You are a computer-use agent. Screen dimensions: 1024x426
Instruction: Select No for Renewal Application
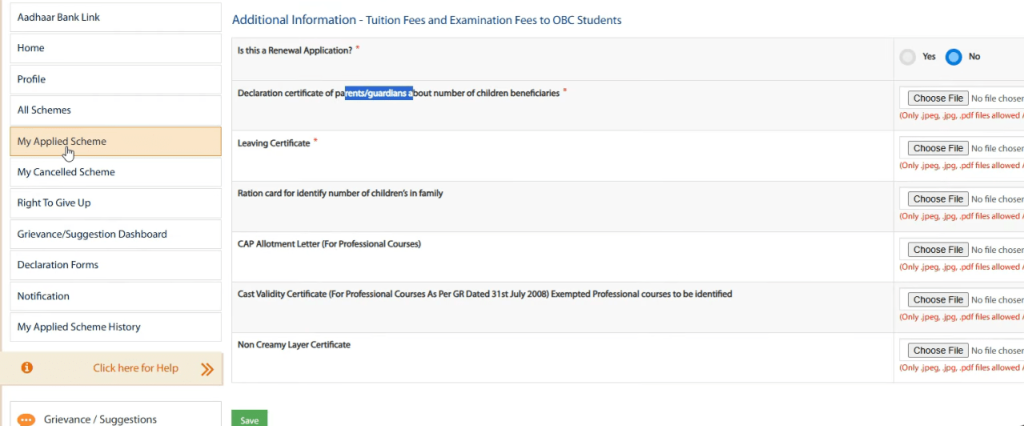click(x=953, y=57)
